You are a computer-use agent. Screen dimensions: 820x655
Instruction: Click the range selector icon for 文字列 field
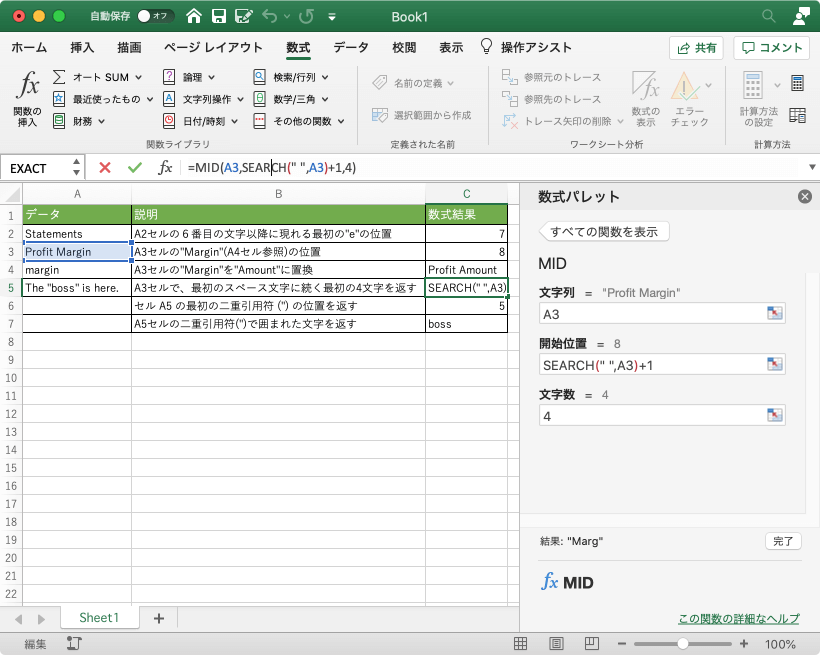point(775,313)
